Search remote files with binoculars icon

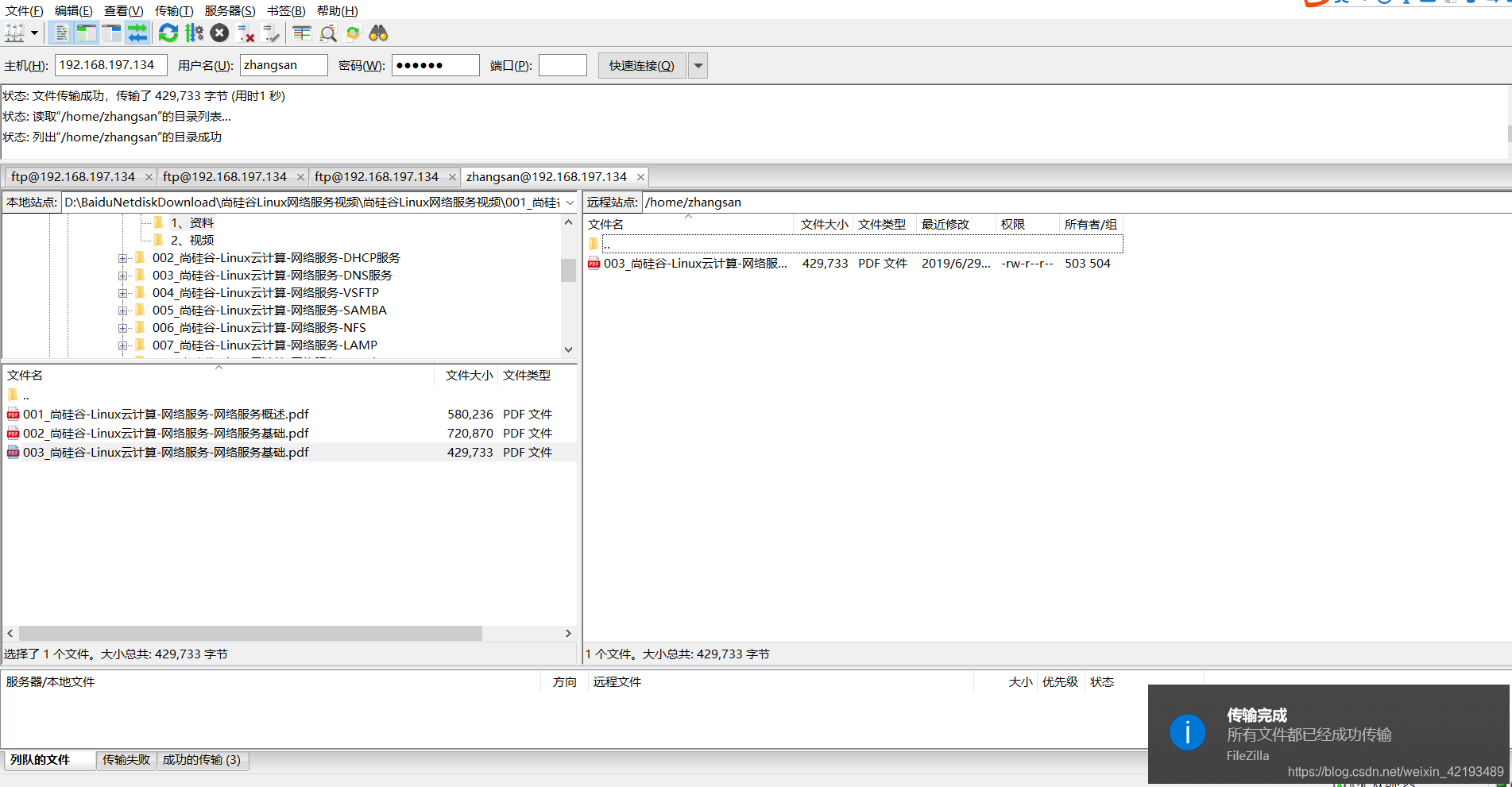pyautogui.click(x=378, y=33)
